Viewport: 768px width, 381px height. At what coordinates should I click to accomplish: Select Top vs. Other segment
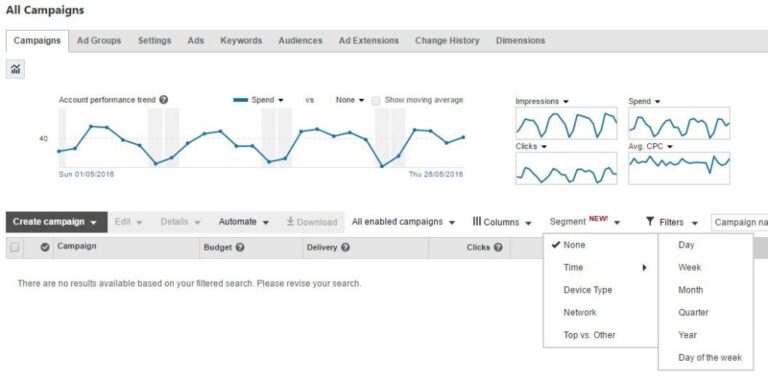click(600, 335)
